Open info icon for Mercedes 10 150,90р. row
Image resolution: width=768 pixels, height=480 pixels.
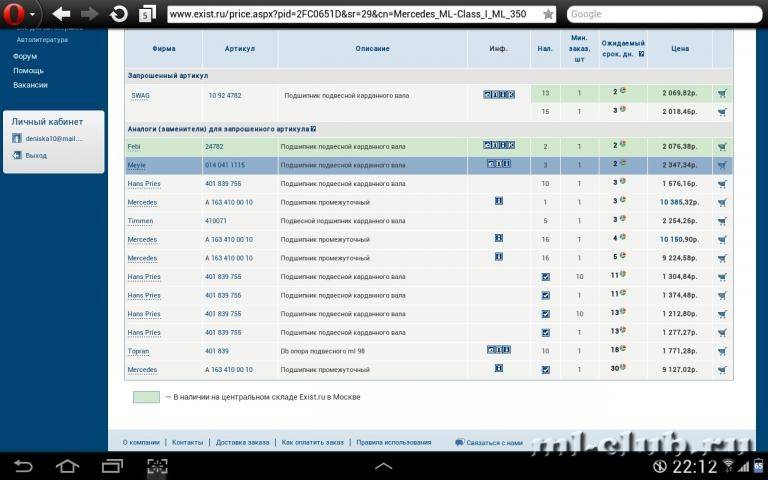[x=499, y=238]
